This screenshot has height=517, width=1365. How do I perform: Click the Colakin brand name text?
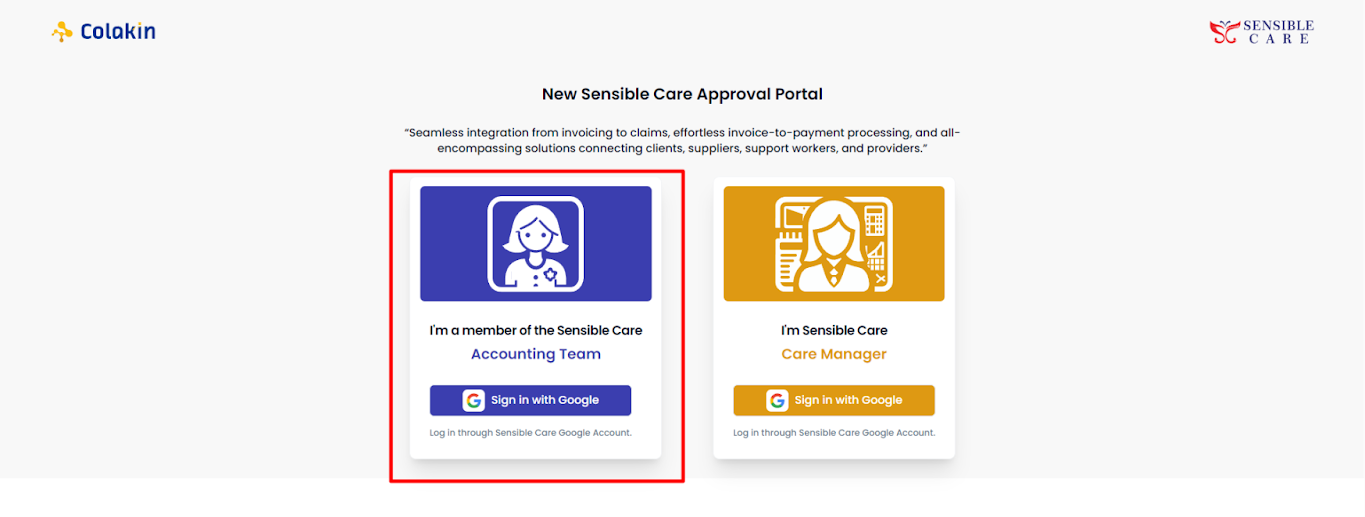click(118, 32)
